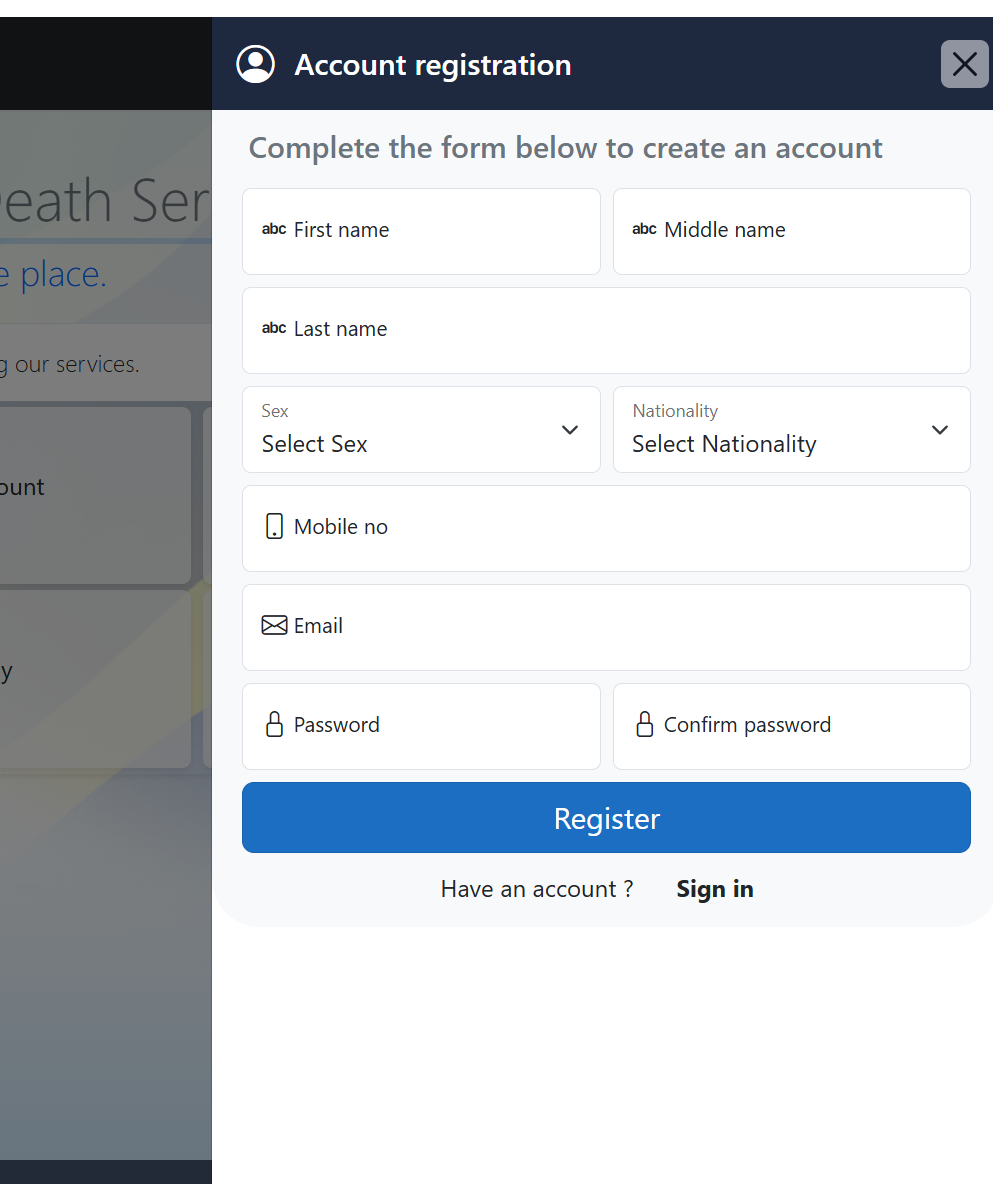This screenshot has width=993, height=1184.
Task: Close the Account registration panel
Action: point(964,65)
